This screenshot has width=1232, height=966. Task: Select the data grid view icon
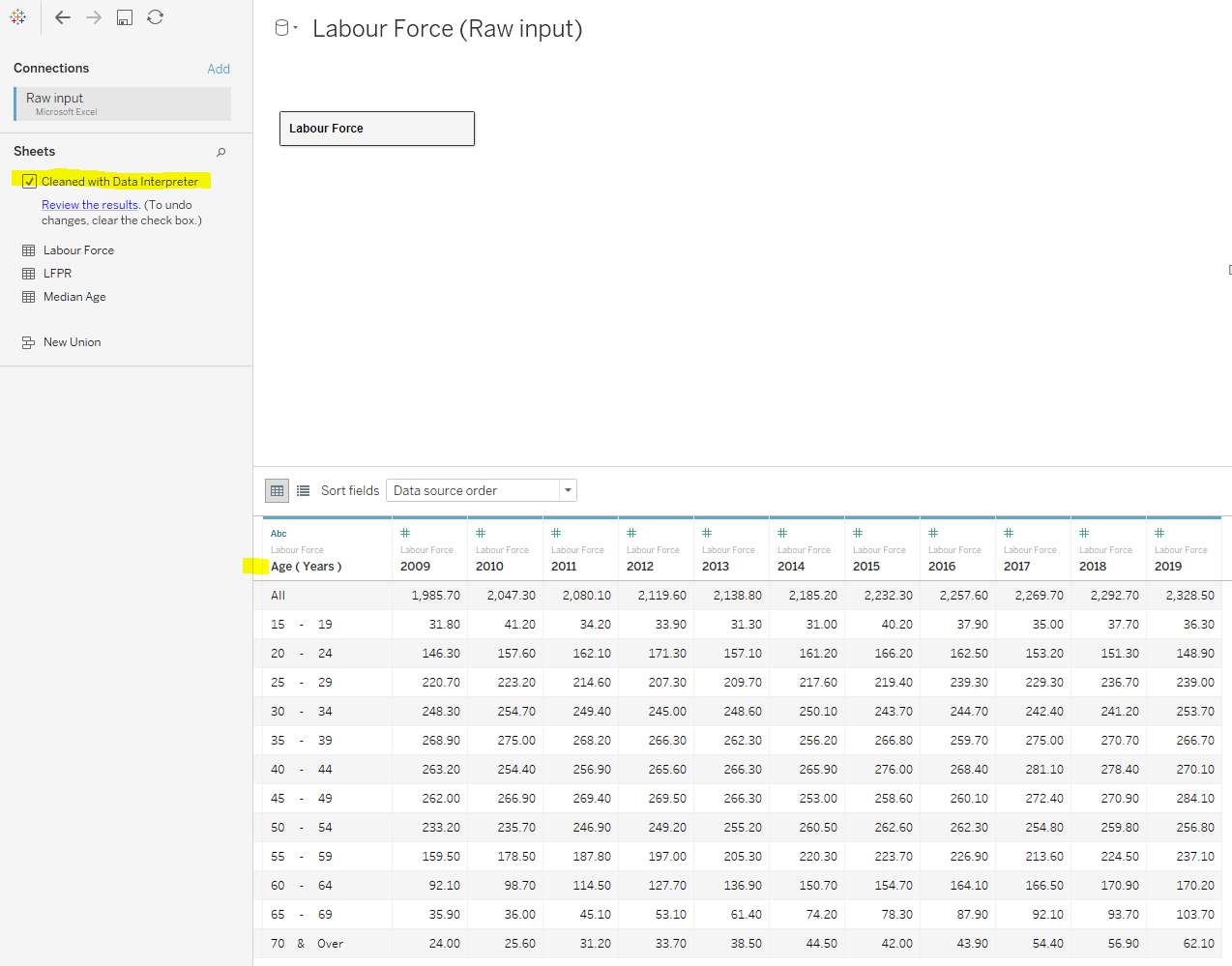(277, 490)
